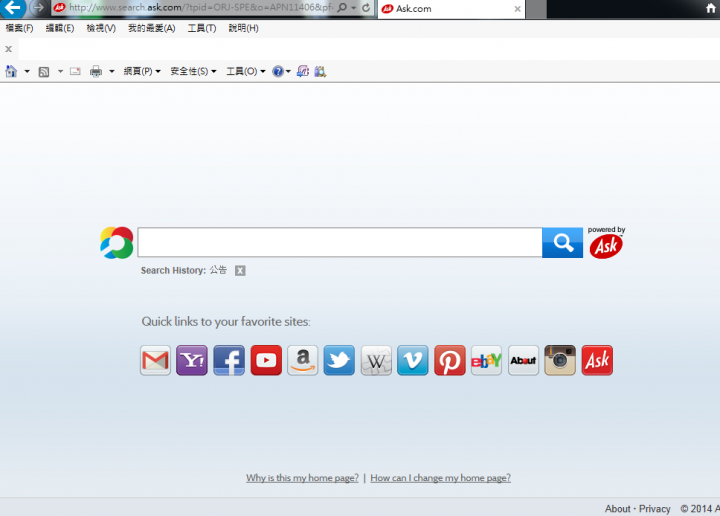Click the About footer link

click(x=618, y=509)
